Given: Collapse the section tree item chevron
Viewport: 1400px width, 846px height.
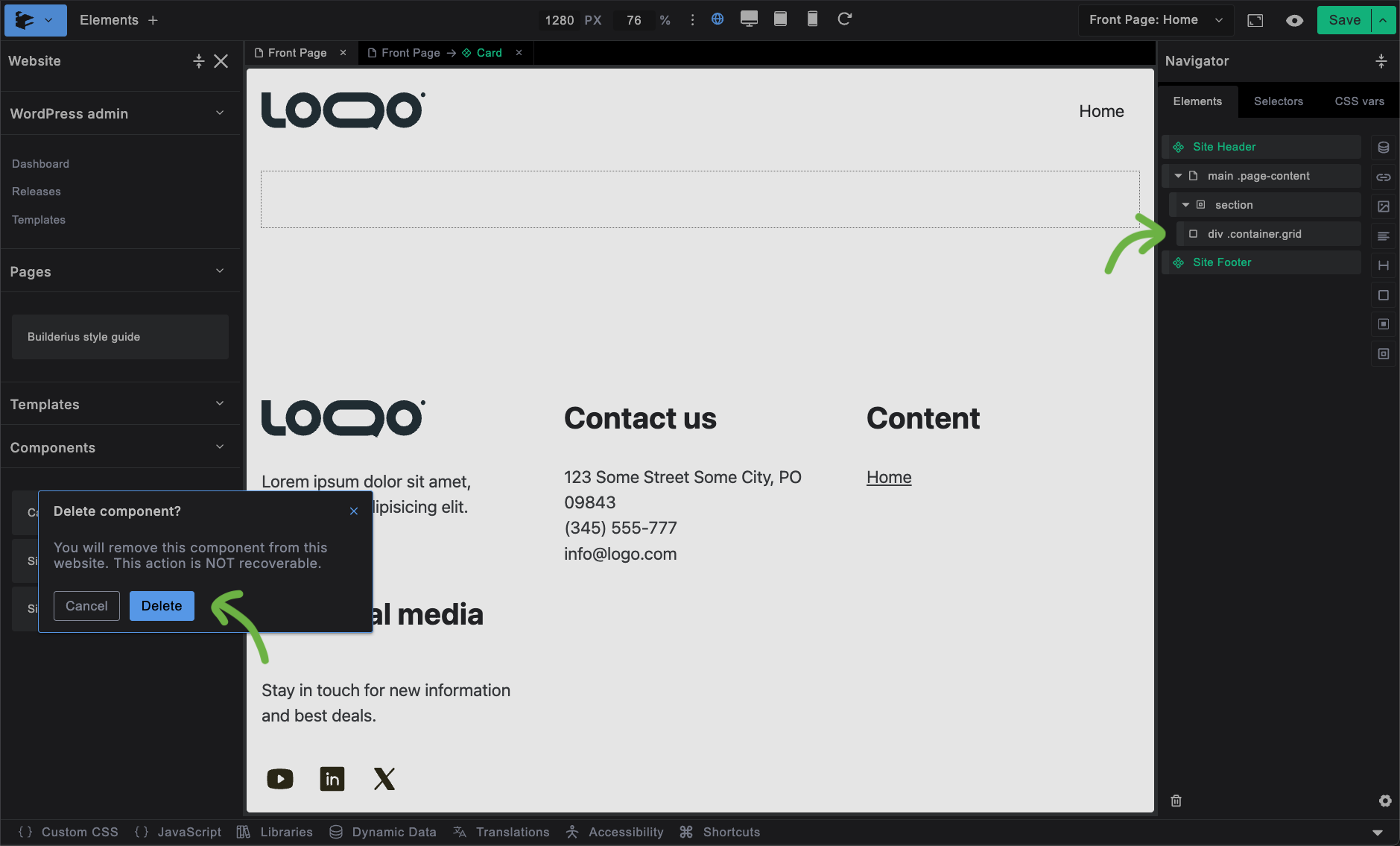Looking at the screenshot, I should (1186, 204).
